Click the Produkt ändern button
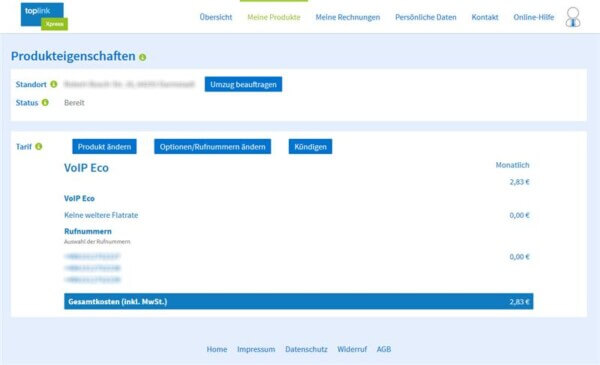This screenshot has width=600, height=365. [104, 147]
